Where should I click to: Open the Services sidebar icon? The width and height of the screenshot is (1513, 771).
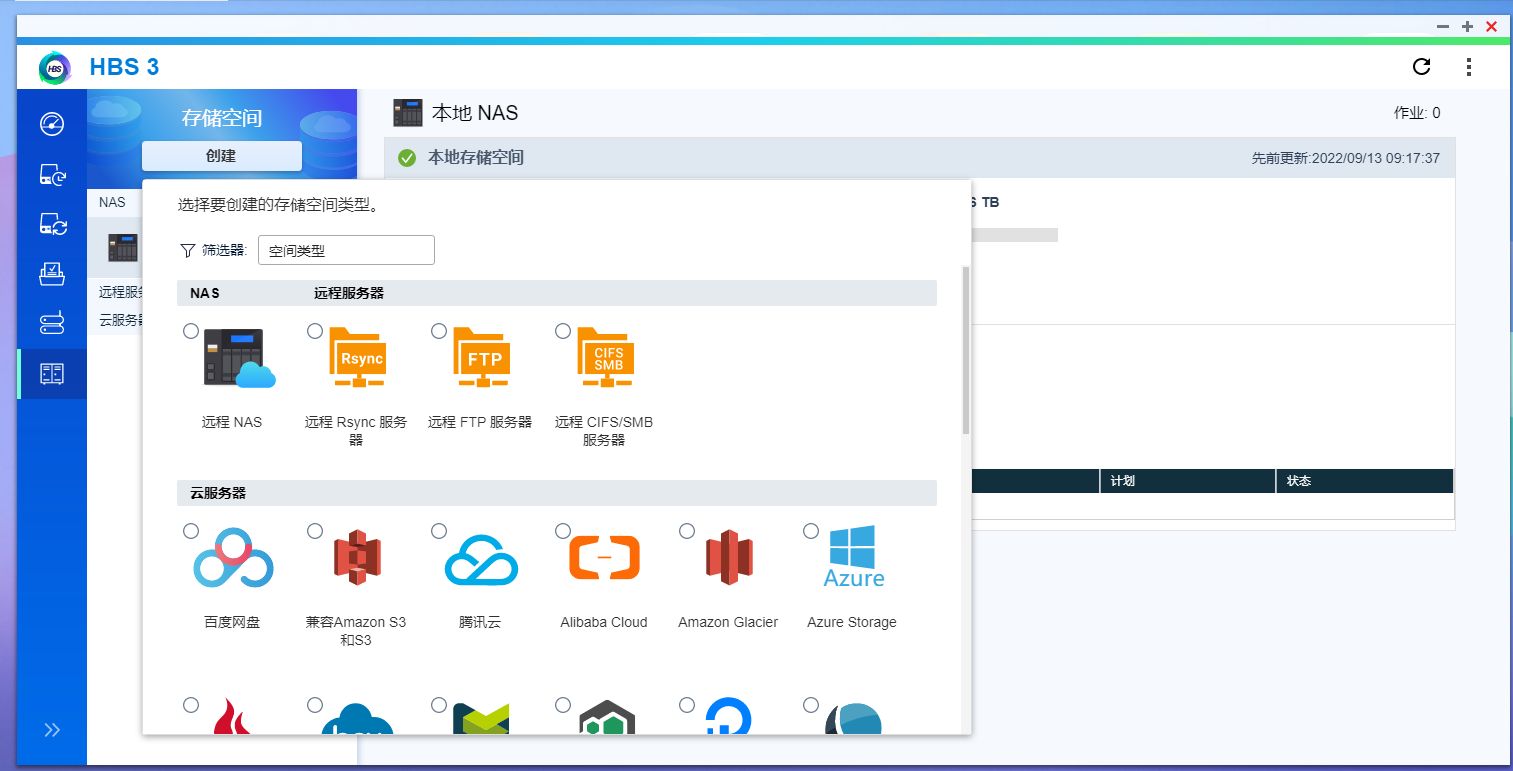click(x=52, y=324)
